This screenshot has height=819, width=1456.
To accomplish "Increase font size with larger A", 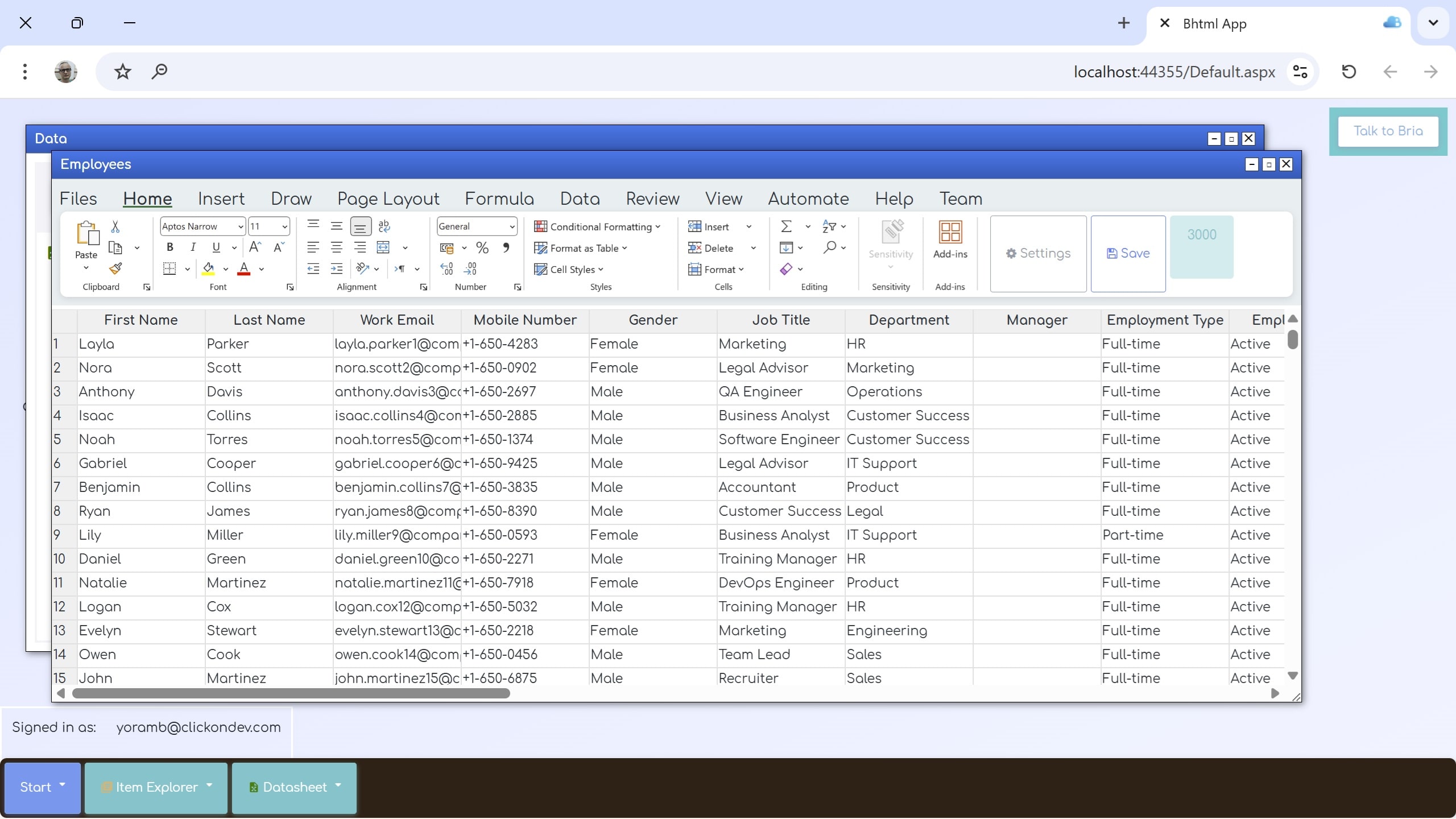I will [x=255, y=247].
